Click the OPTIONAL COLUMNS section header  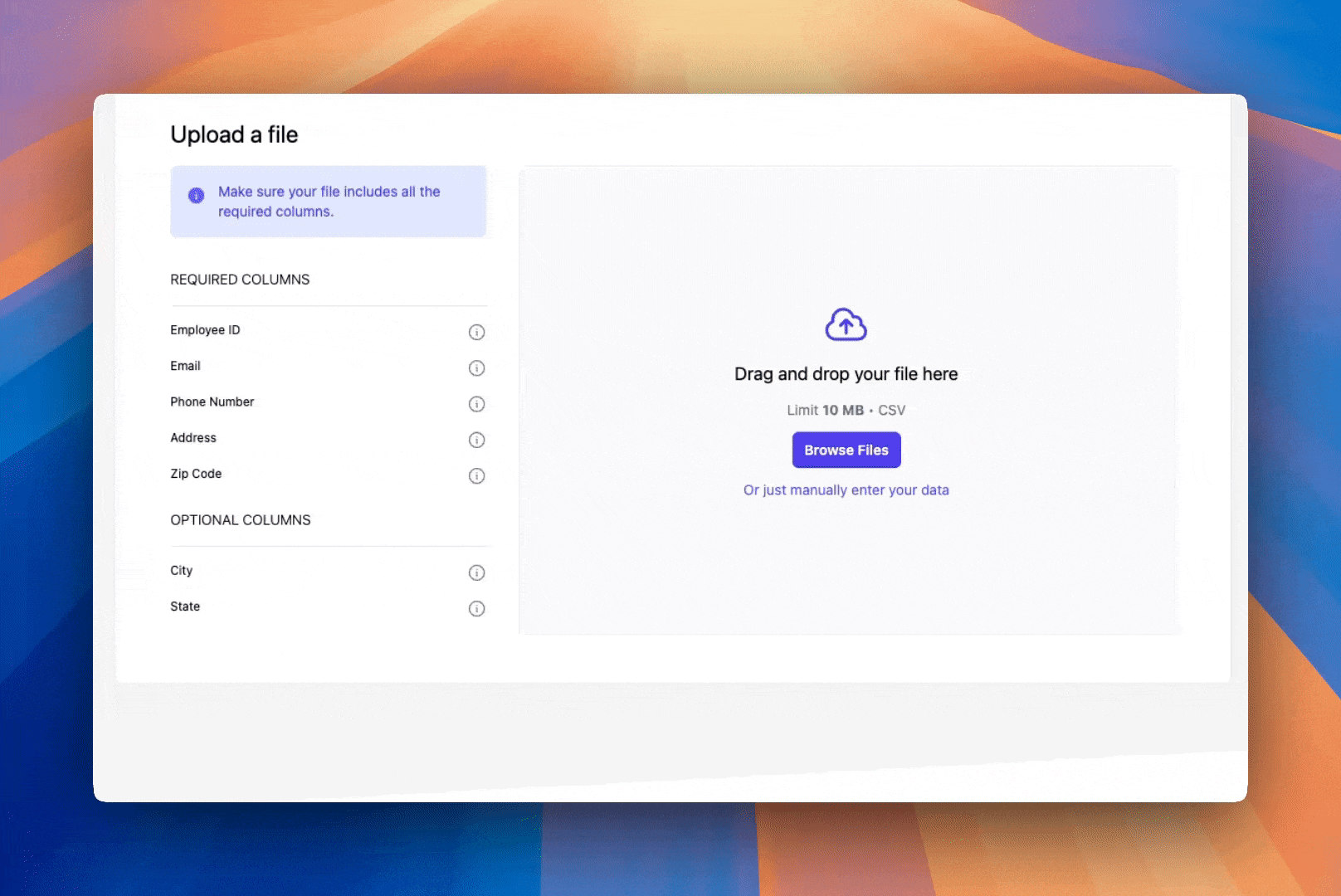coord(241,520)
